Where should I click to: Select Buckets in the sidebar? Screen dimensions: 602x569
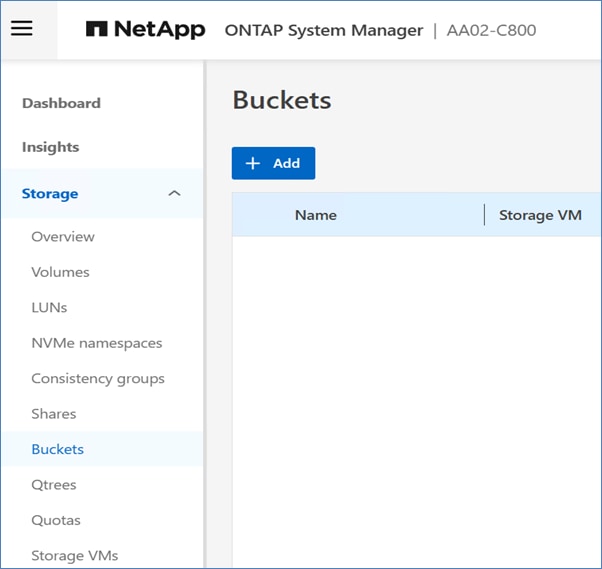pyautogui.click(x=58, y=449)
